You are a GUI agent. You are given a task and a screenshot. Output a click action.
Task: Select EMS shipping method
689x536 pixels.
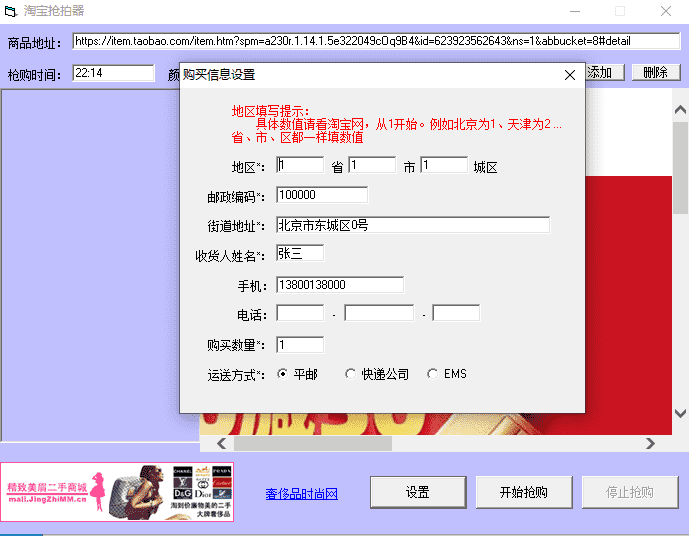point(432,374)
